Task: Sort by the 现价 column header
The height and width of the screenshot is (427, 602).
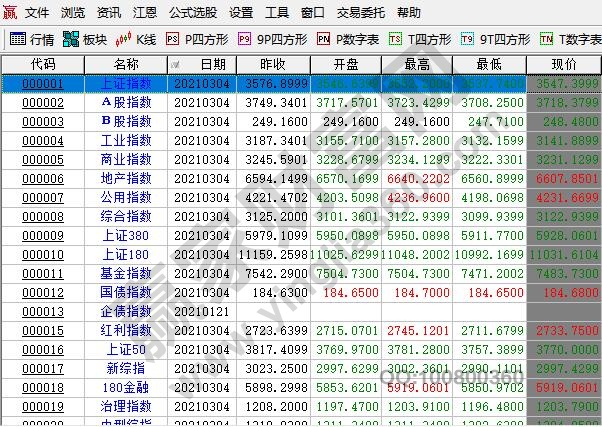Action: (x=564, y=64)
